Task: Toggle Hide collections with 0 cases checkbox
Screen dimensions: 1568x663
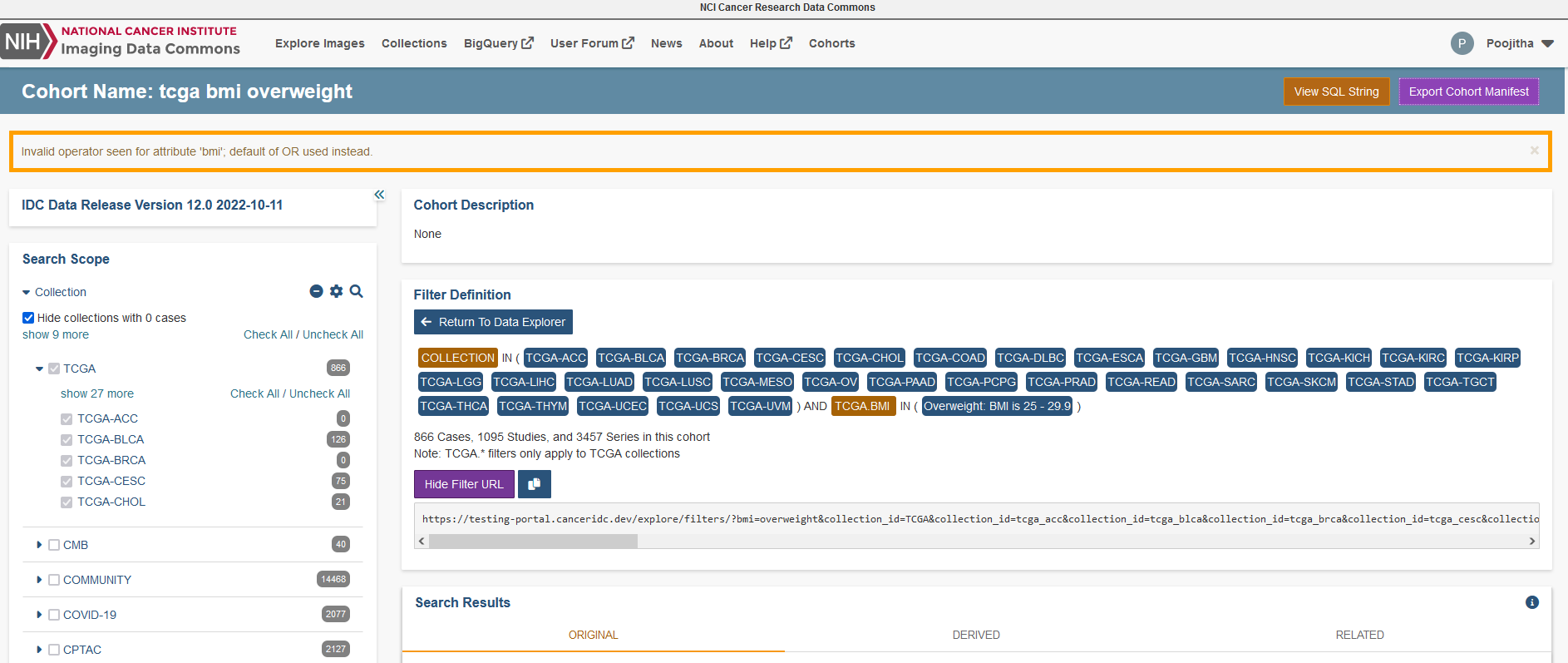Action: click(28, 318)
